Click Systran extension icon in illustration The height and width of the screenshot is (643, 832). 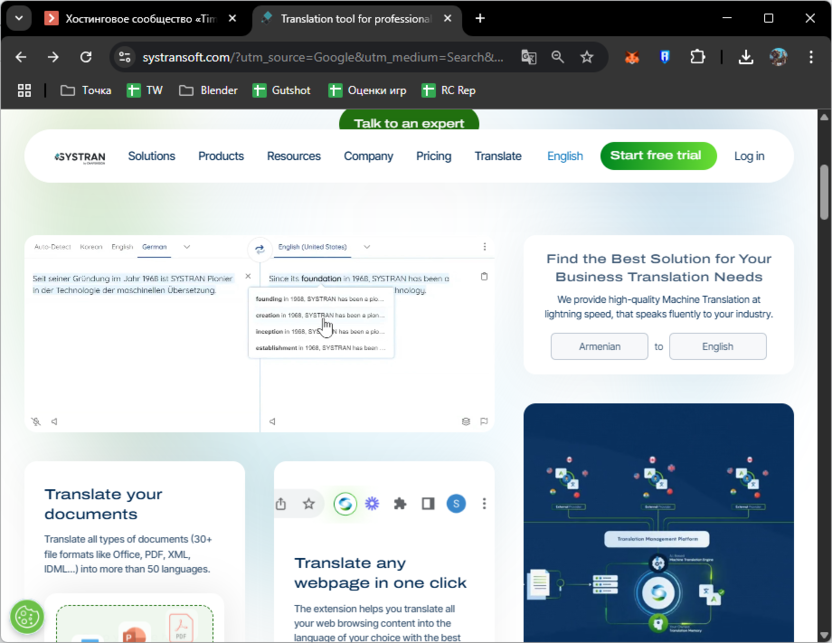345,503
